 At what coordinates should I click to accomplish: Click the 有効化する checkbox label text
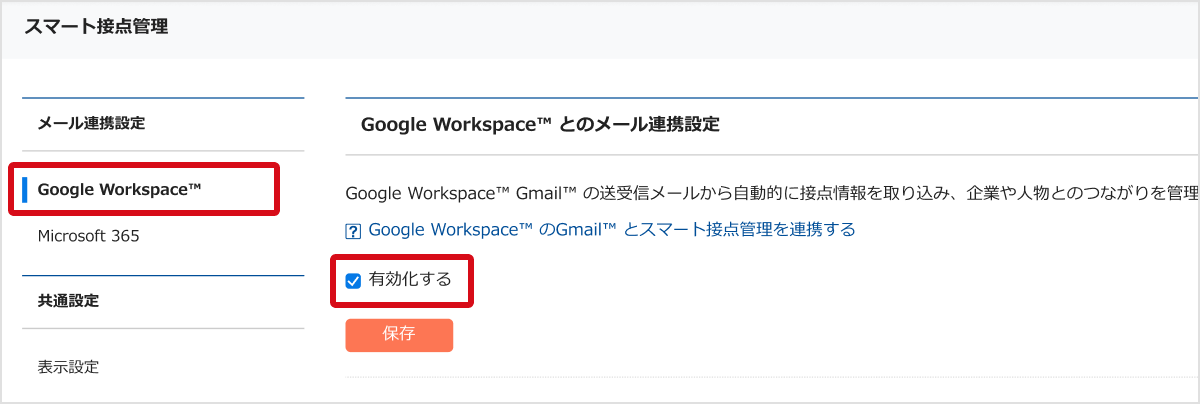click(410, 280)
